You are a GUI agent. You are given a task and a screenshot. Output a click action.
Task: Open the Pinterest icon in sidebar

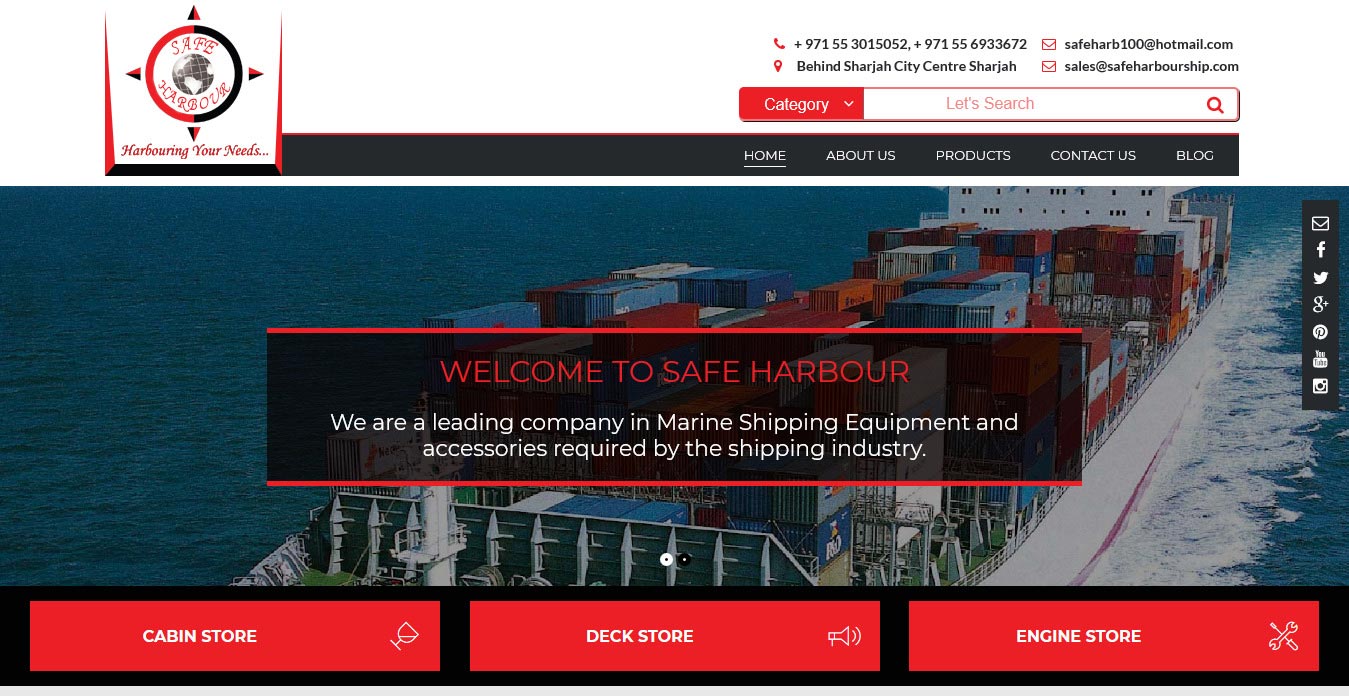coord(1320,332)
